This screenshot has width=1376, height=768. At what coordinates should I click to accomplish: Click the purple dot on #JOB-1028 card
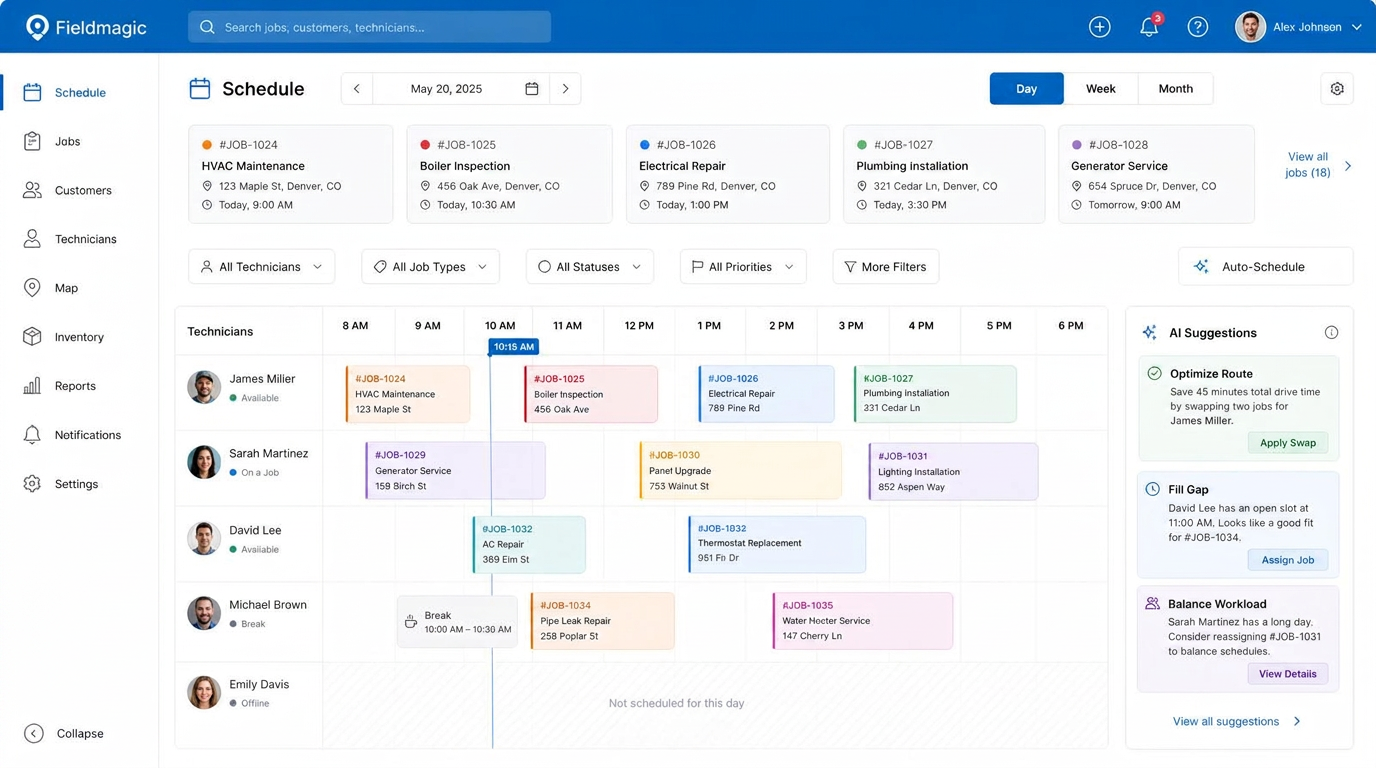pyautogui.click(x=1077, y=145)
